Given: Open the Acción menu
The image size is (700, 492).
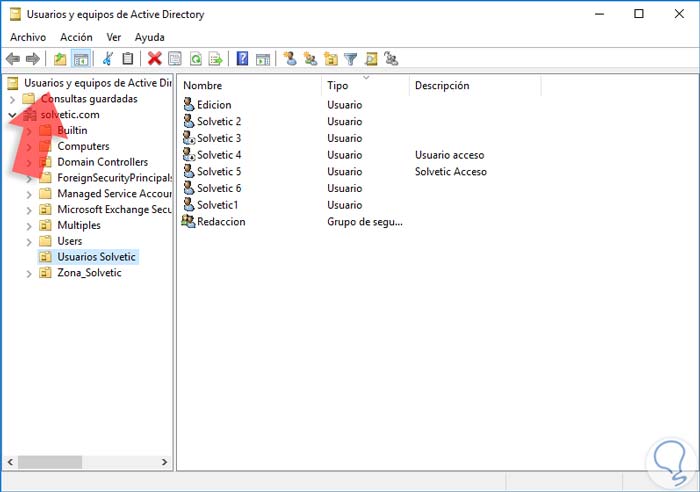Looking at the screenshot, I should tap(76, 37).
